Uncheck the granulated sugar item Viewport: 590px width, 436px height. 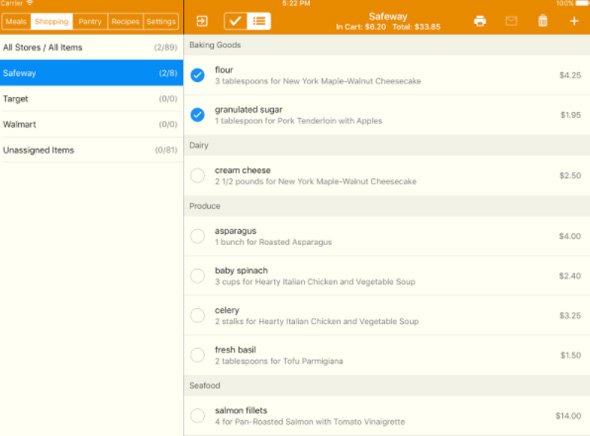click(198, 115)
